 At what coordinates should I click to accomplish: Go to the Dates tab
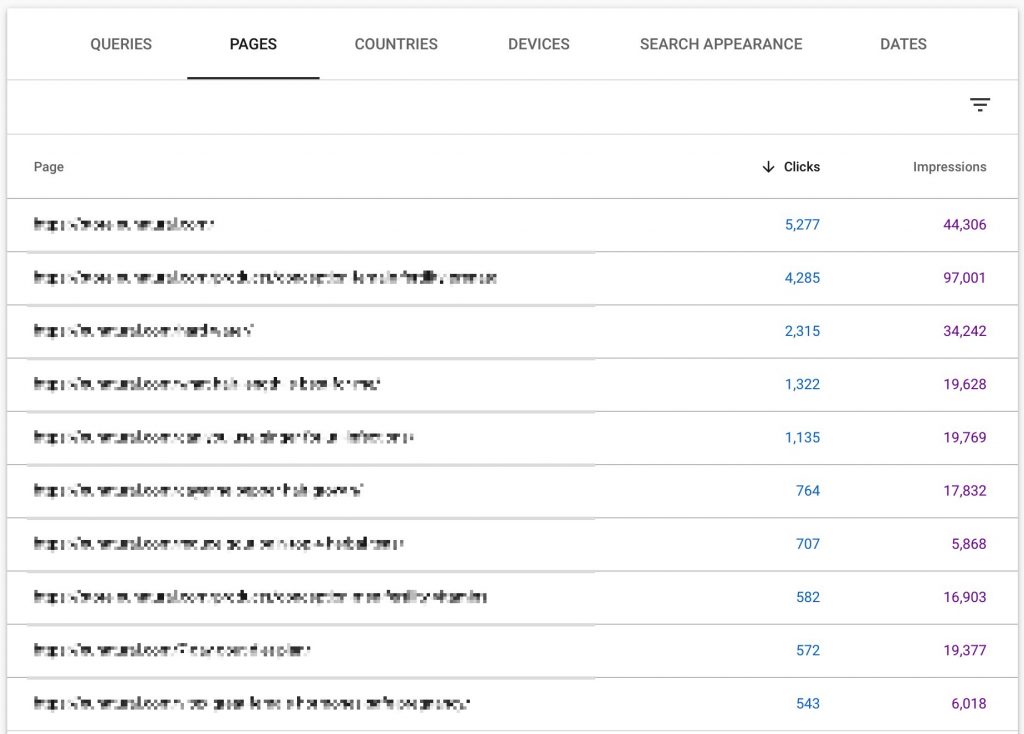coord(903,44)
